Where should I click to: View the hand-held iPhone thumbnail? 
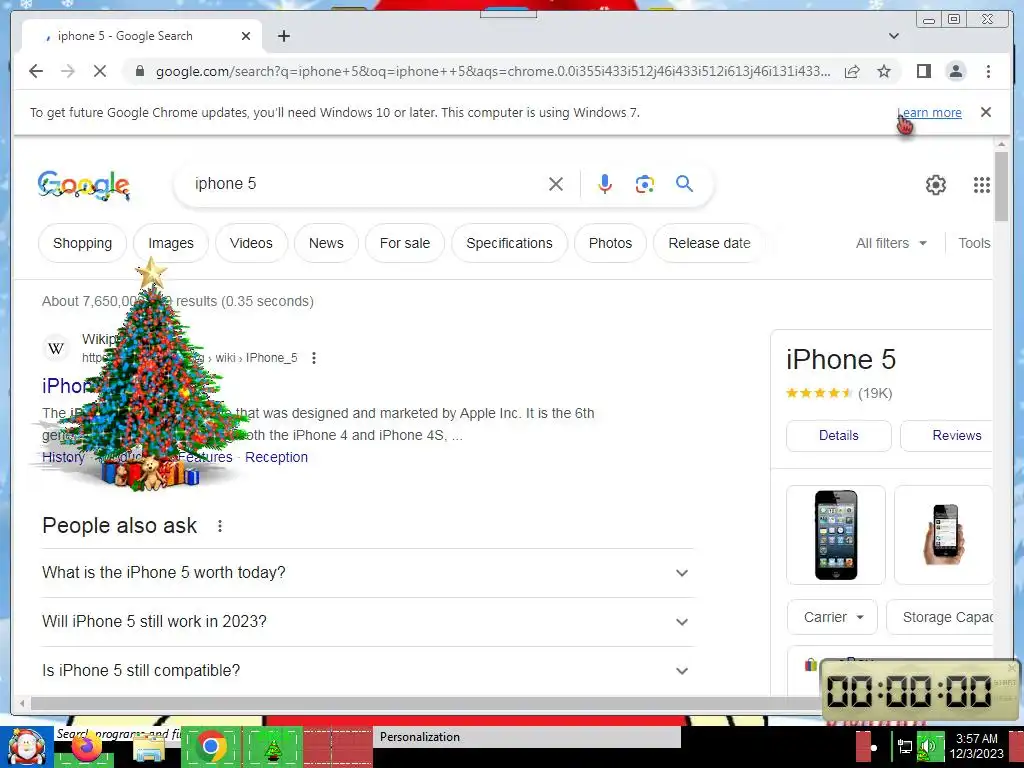click(x=944, y=535)
